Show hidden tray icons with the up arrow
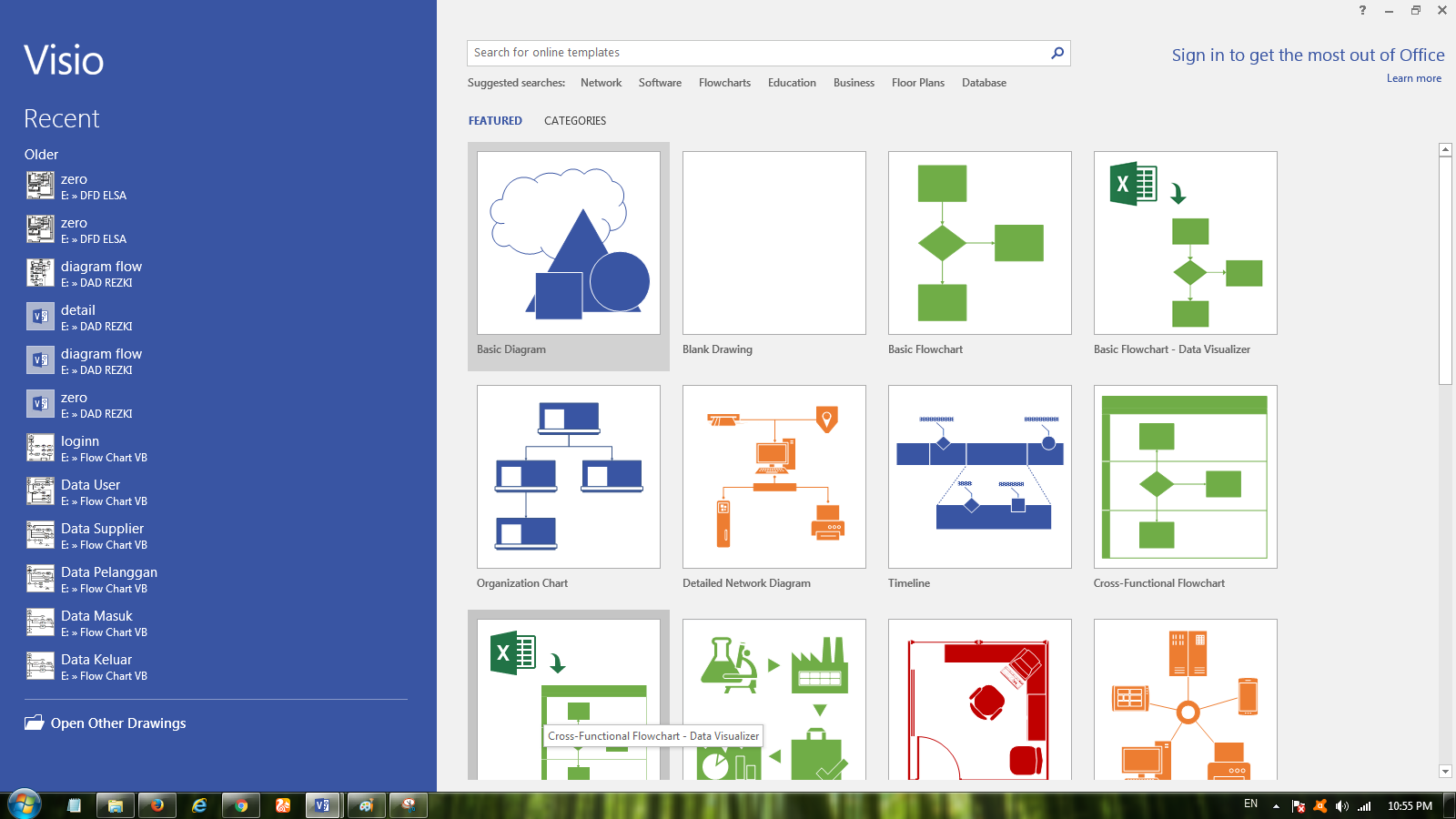This screenshot has height=819, width=1456. click(x=1276, y=806)
